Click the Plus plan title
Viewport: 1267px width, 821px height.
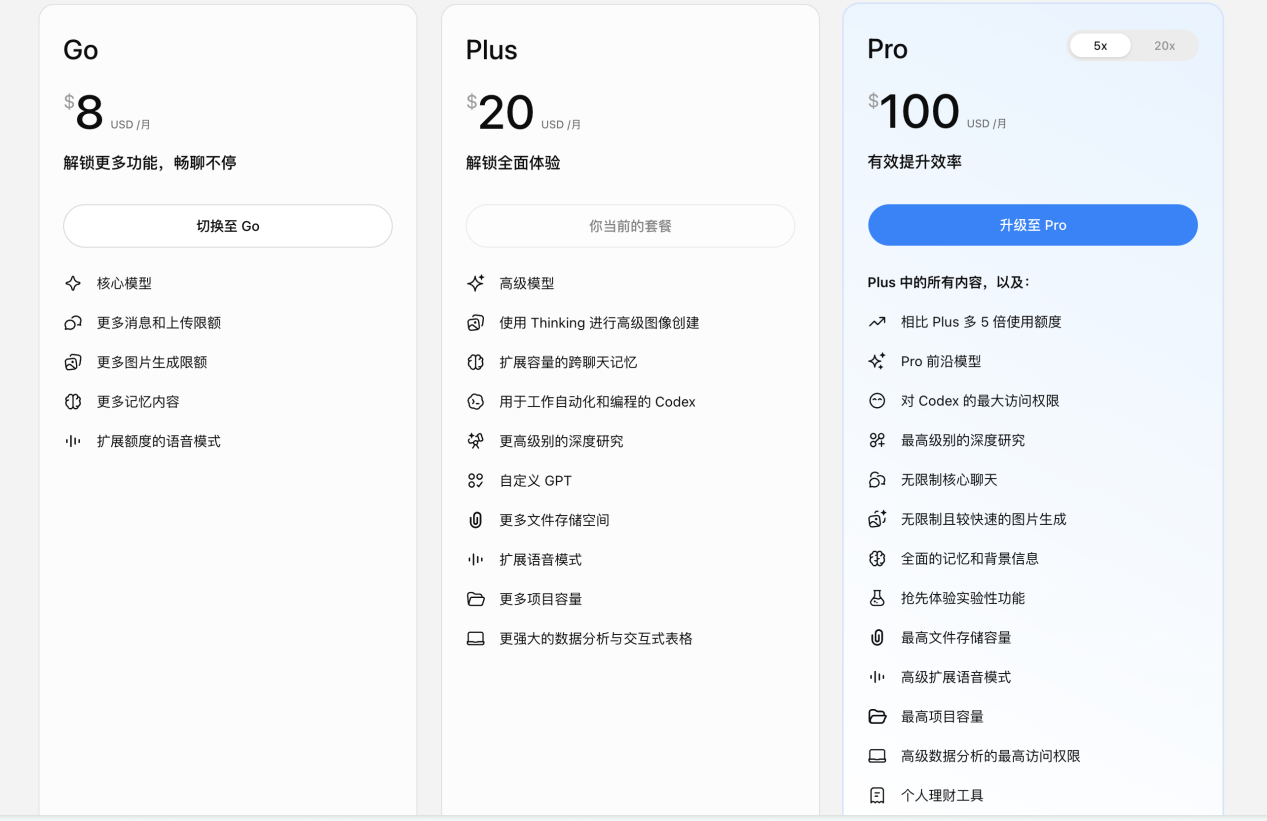click(x=492, y=50)
